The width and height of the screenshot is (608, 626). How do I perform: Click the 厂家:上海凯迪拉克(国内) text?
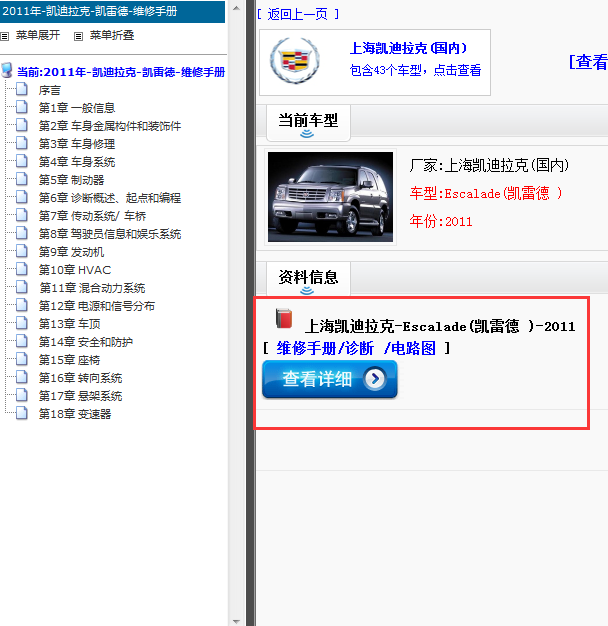click(x=489, y=165)
